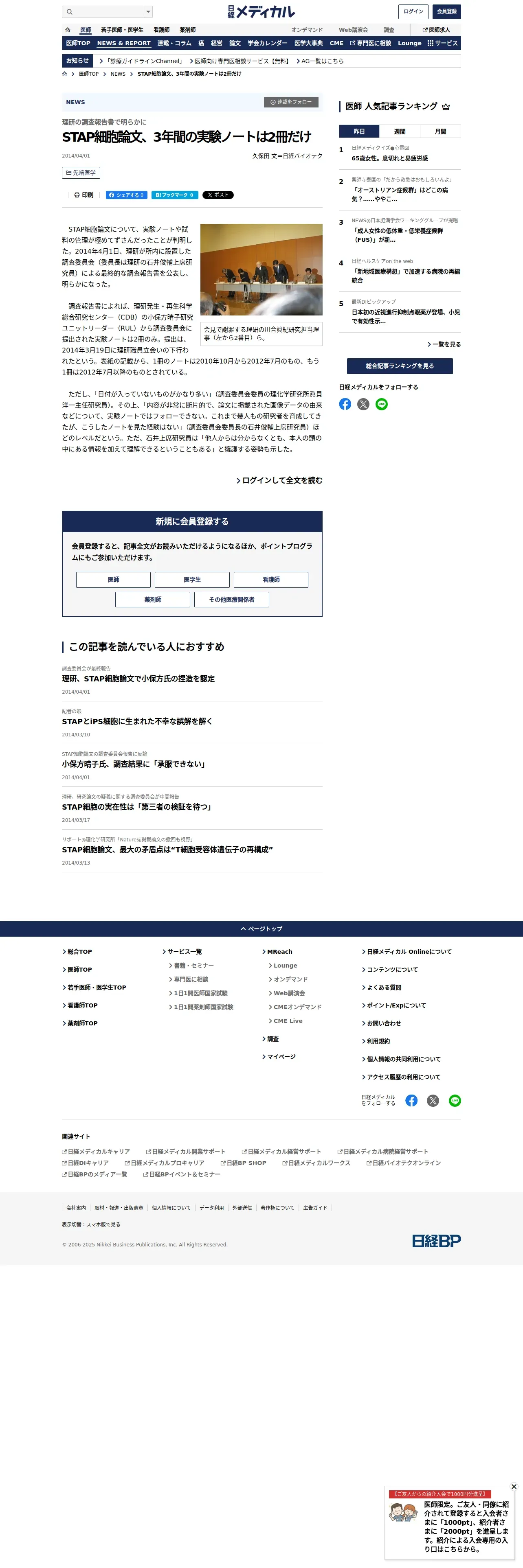This screenshot has height=1568, width=523.
Task: Expand footer 総合TOP chevron link
Action: point(77,952)
